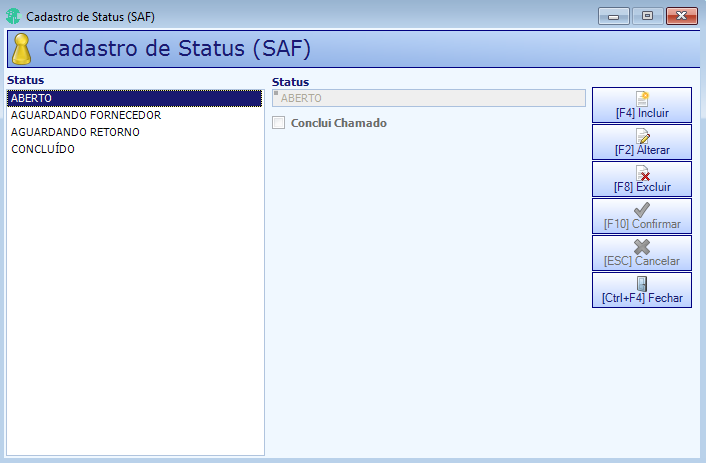Click the Cancelar gray X icon
Viewport: 706px width, 463px height.
coord(642,247)
